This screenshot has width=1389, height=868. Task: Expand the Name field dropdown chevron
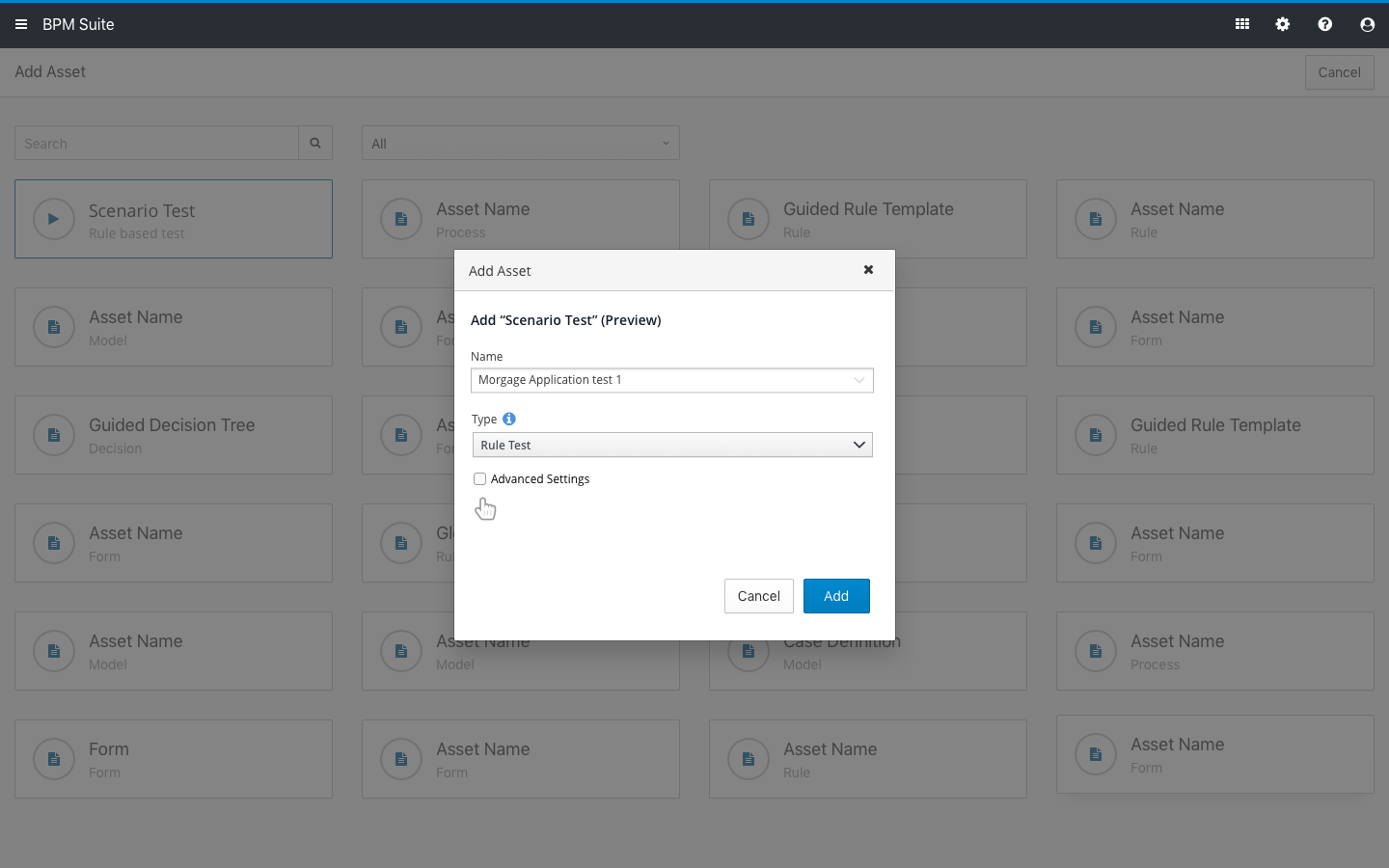[x=858, y=380]
